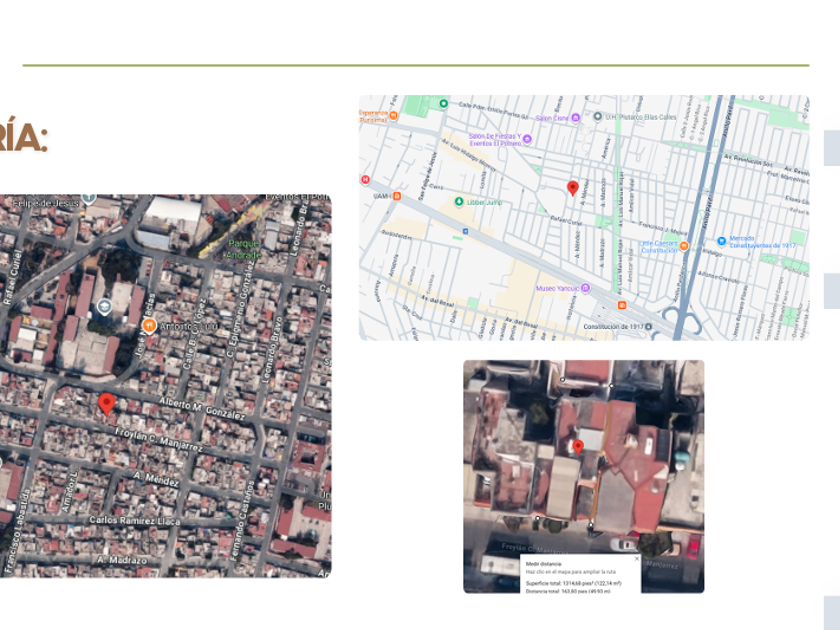
Task: Click the C. Epigmenio González street label
Action: coord(239,310)
